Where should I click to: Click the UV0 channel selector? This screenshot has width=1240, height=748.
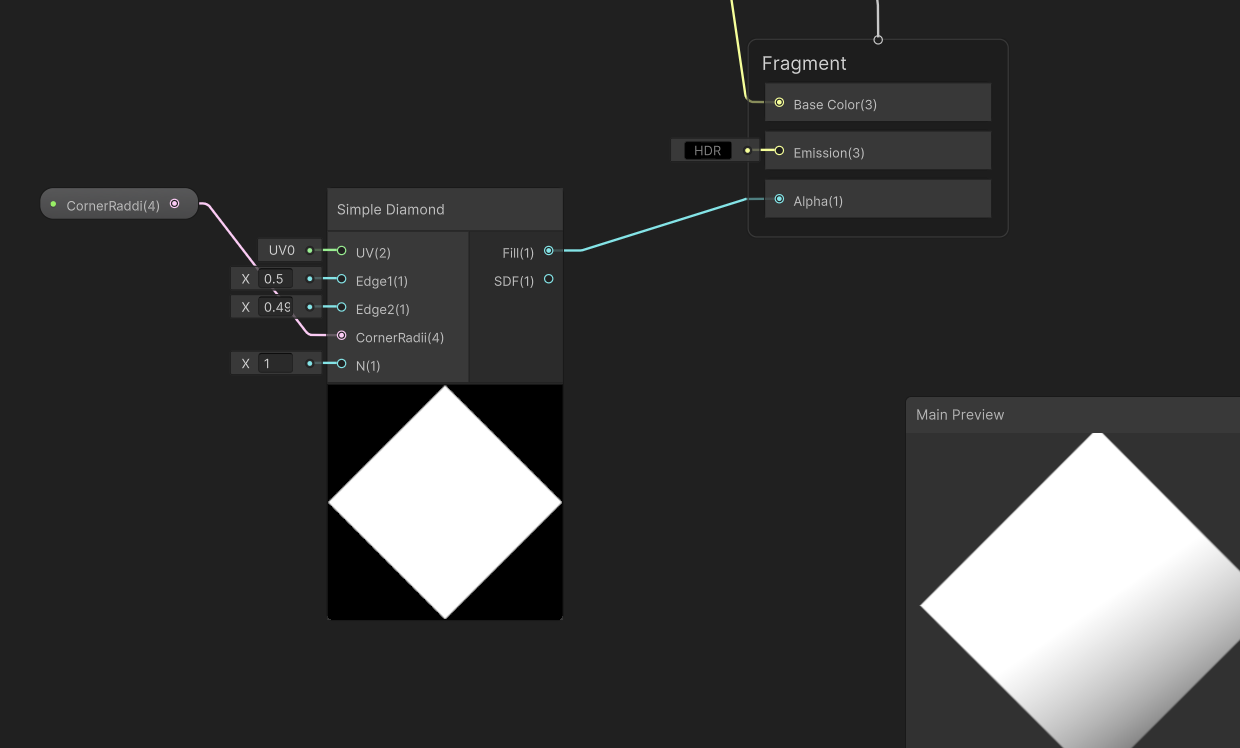point(282,250)
